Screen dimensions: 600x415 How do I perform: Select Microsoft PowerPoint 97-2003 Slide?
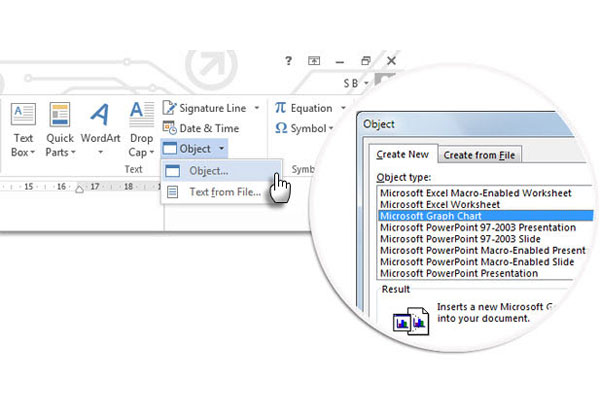[460, 239]
